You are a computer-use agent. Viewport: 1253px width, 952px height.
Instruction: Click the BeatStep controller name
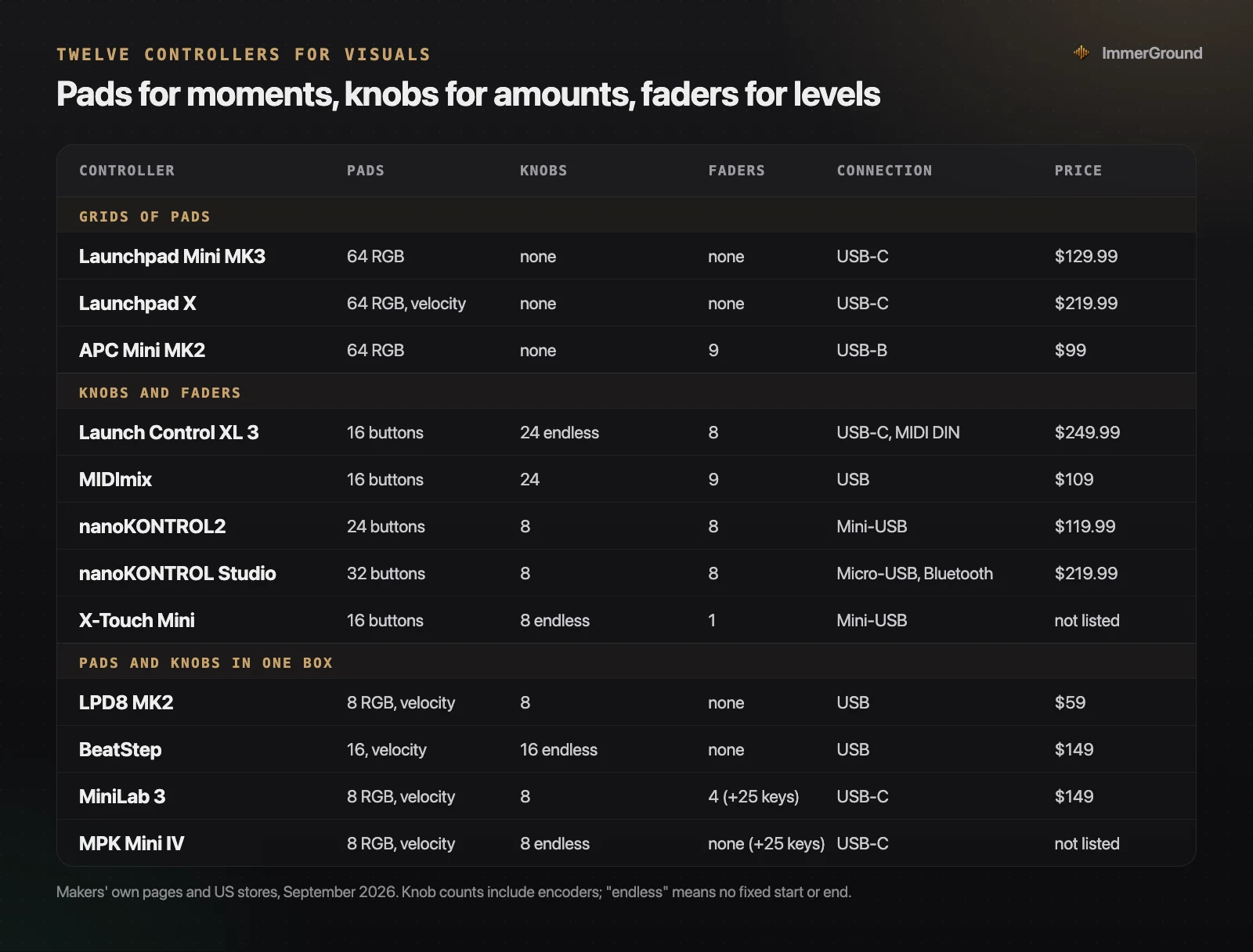click(120, 749)
